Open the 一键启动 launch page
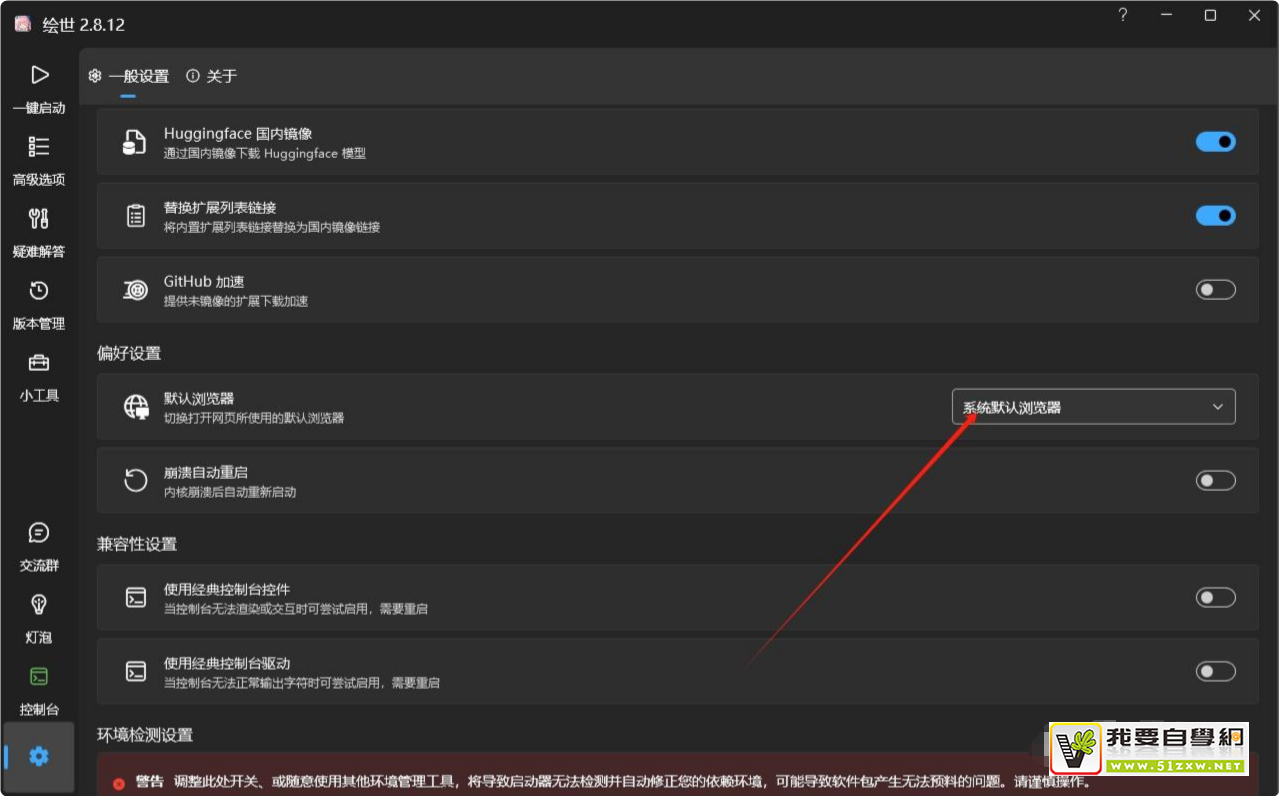The image size is (1279, 796). point(39,87)
